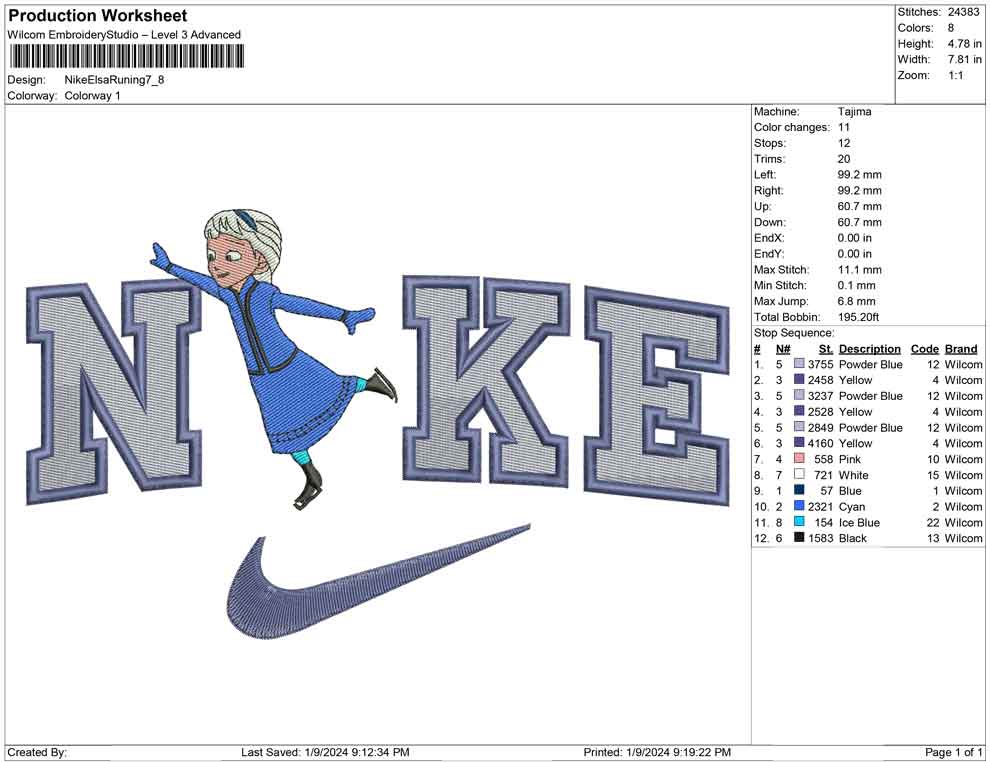Click the swatch for thread 2458 Yellow

pos(799,379)
